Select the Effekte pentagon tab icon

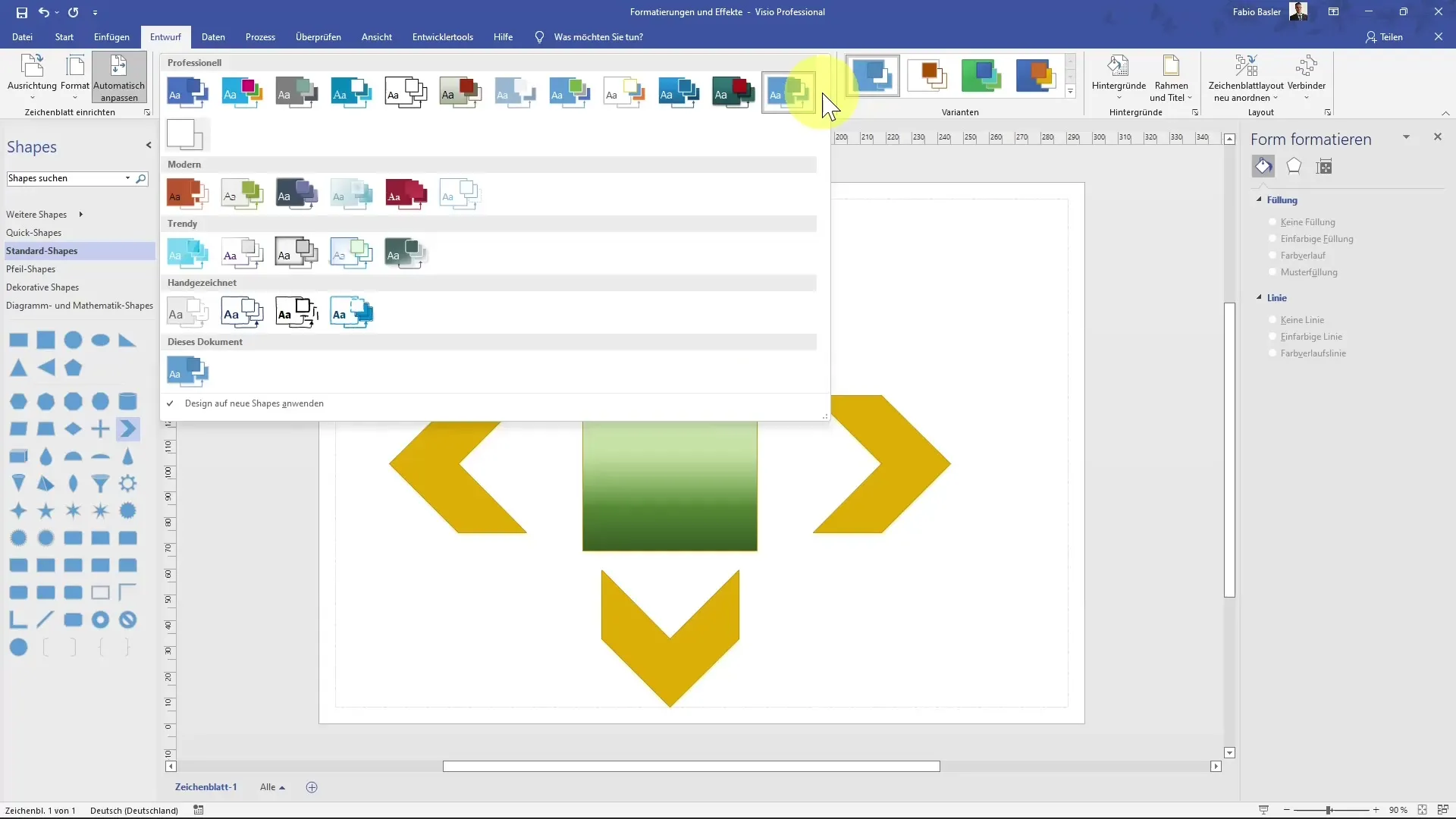click(1294, 166)
